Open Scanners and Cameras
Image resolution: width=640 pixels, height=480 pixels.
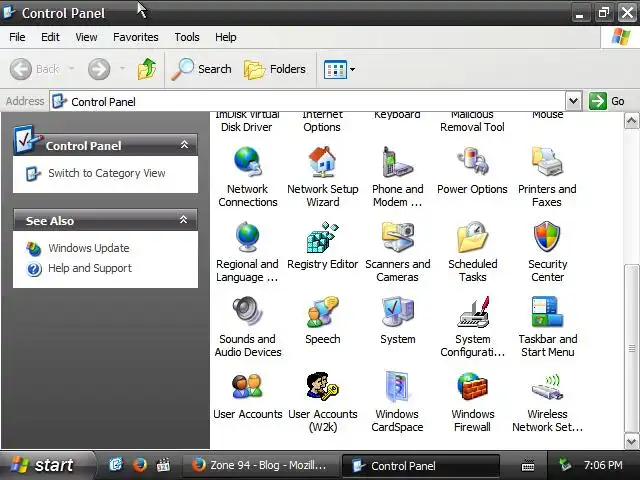[x=398, y=237]
